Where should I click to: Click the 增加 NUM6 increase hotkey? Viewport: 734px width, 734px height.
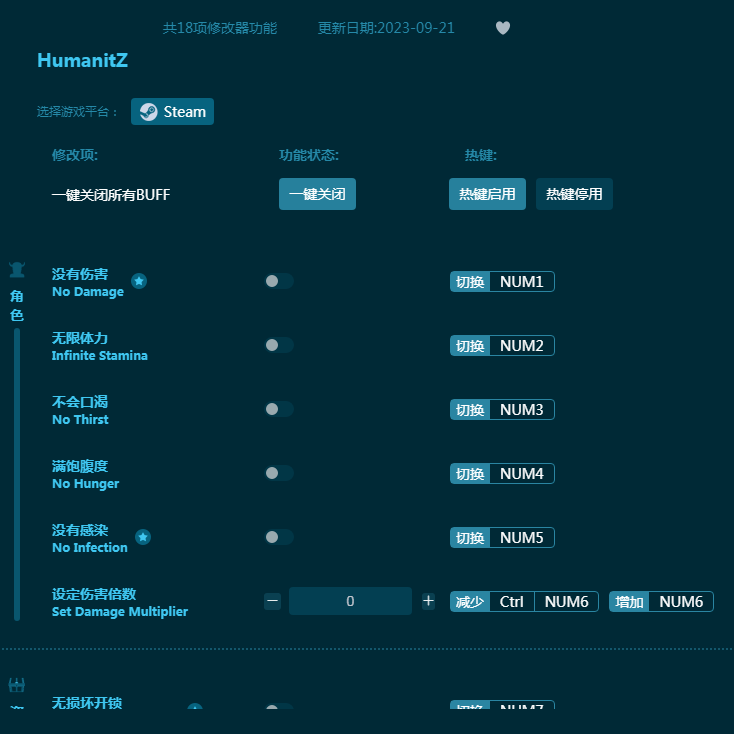point(661,602)
